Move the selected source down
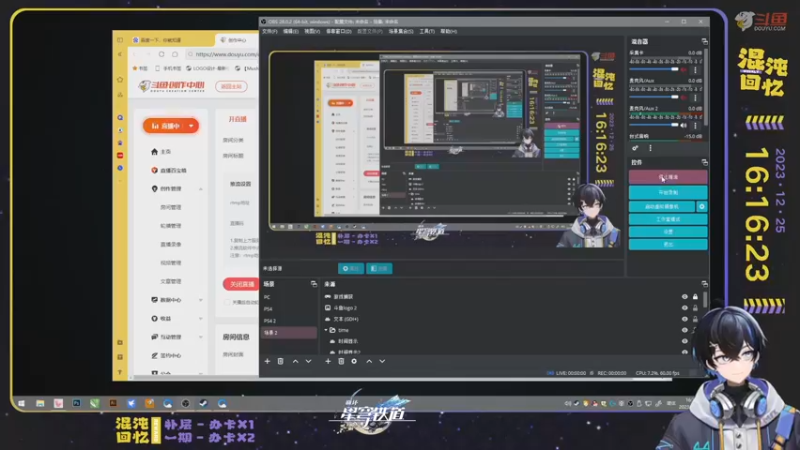Viewport: 800px width, 450px height. pyautogui.click(x=382, y=361)
